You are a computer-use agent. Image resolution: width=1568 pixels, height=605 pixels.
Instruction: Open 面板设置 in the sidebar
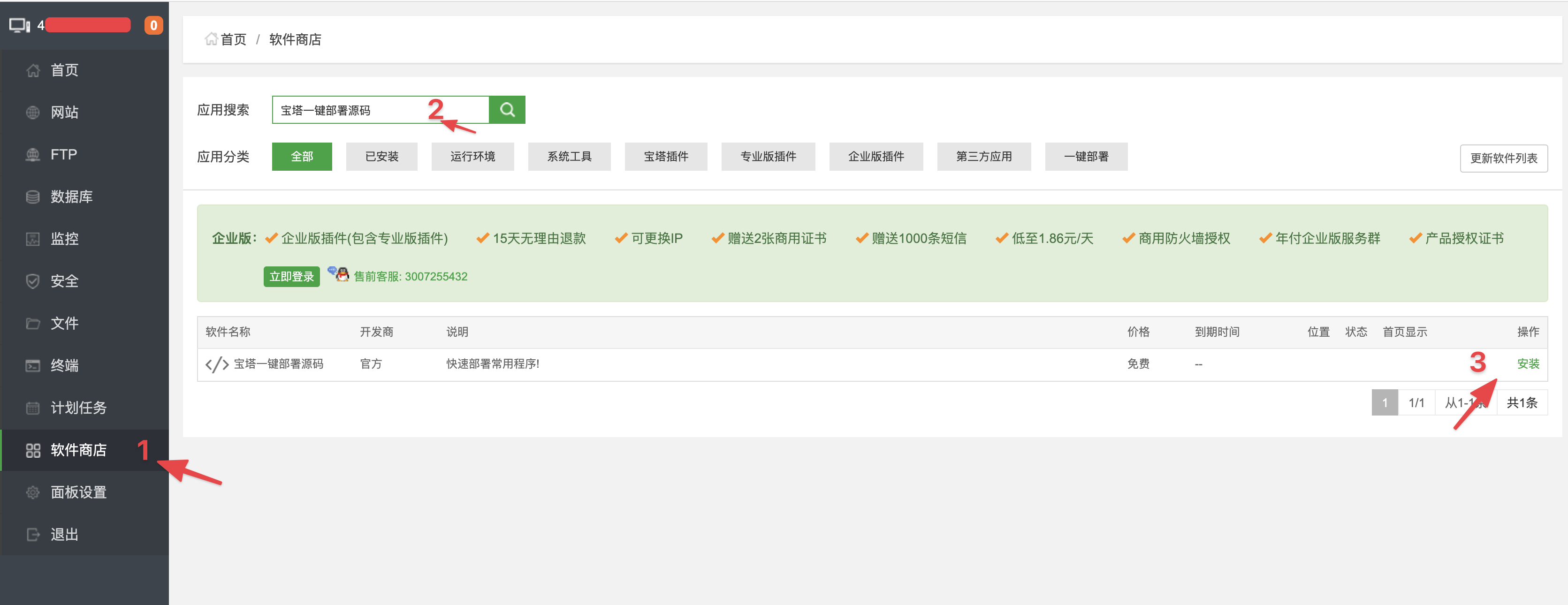point(84,492)
